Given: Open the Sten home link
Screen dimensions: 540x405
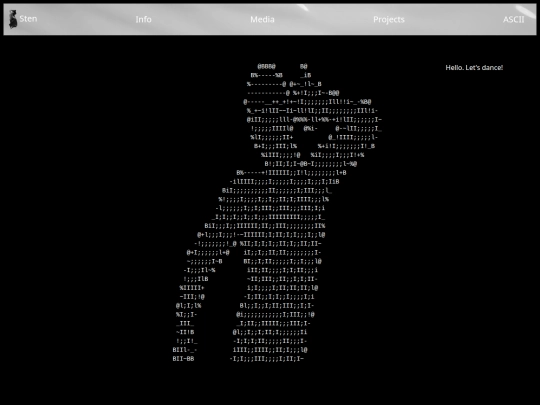Looking at the screenshot, I should [28, 19].
